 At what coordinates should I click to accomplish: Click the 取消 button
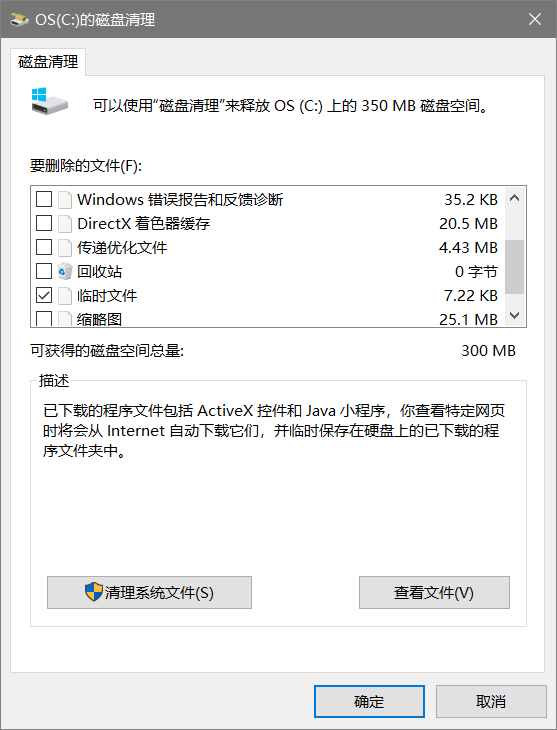pos(491,701)
